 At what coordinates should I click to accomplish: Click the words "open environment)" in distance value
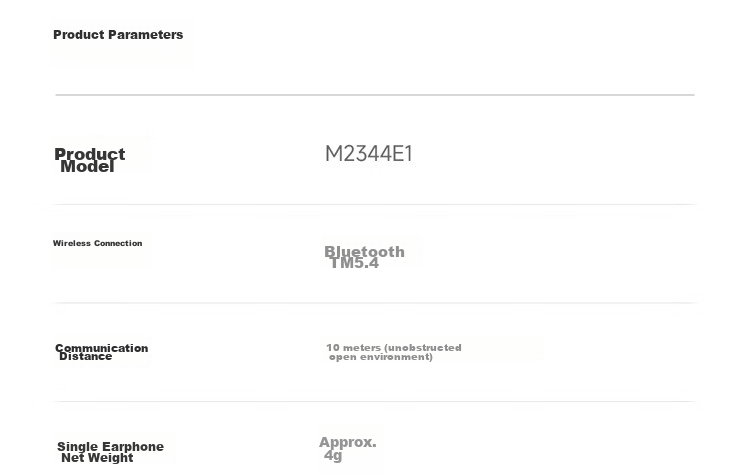[x=381, y=357]
